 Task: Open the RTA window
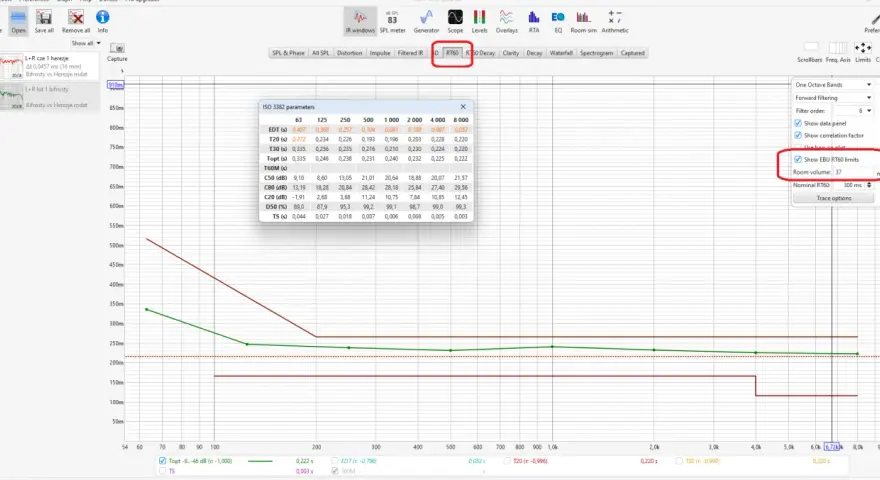(534, 21)
